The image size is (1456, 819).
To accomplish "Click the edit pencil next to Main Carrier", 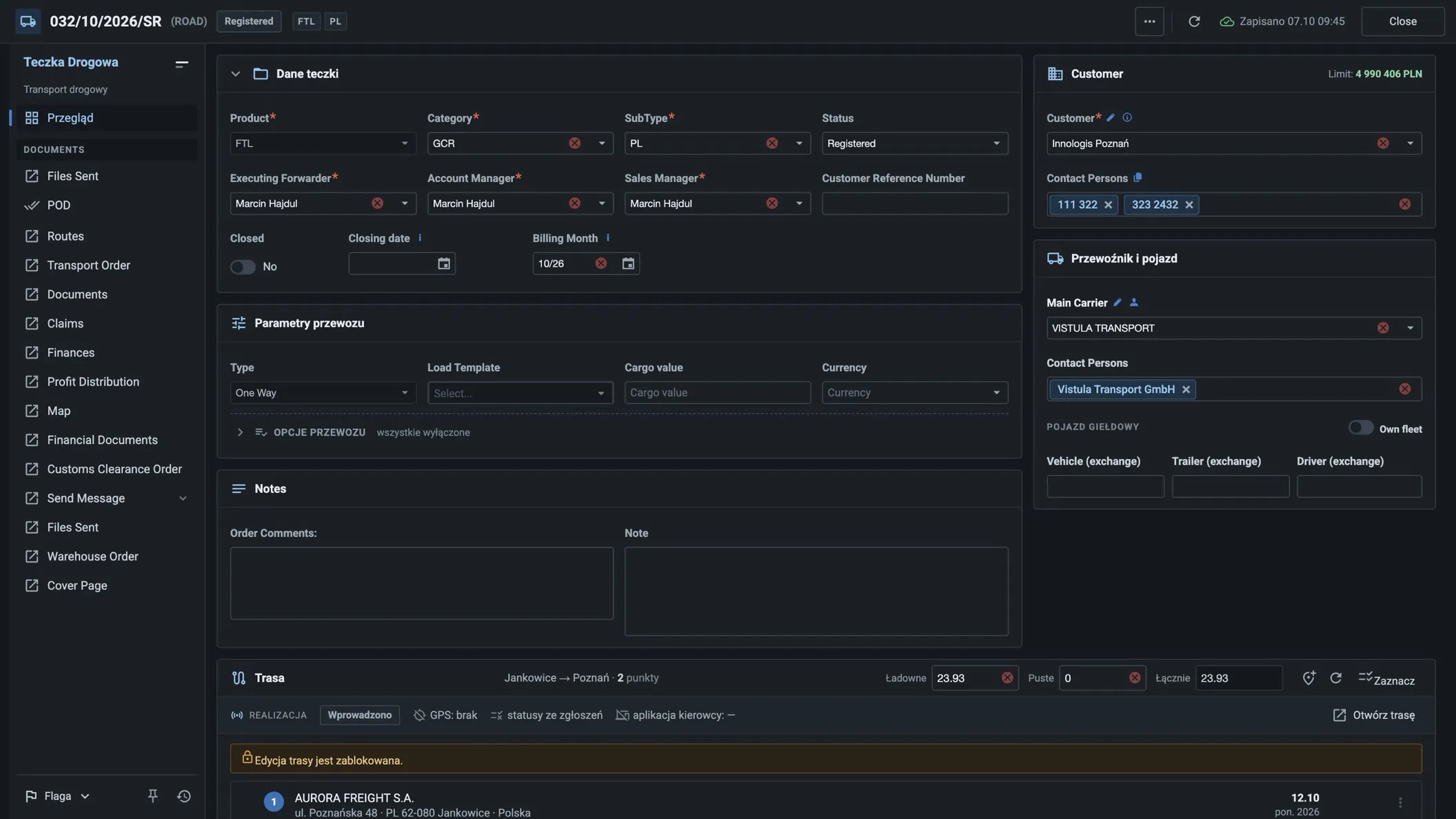I will click(x=1118, y=303).
